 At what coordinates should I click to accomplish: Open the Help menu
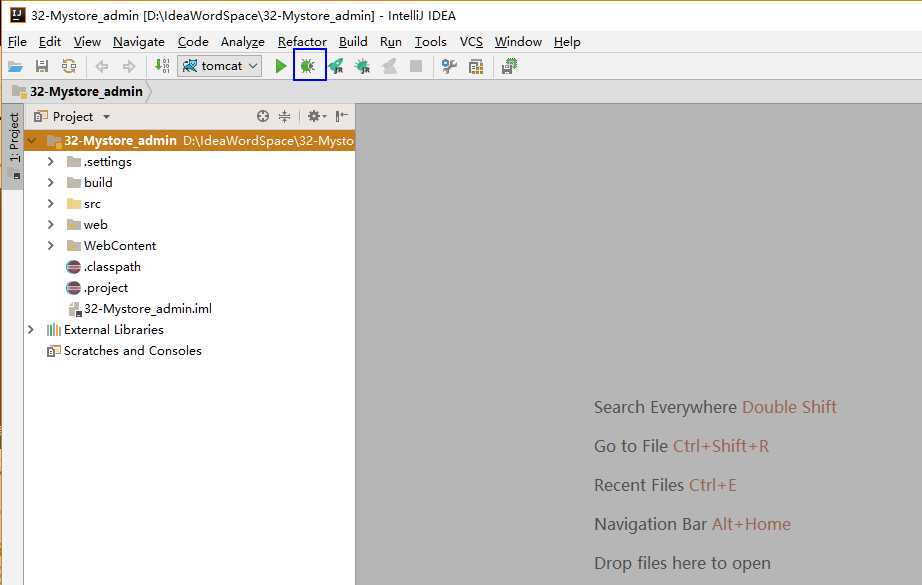click(x=567, y=42)
